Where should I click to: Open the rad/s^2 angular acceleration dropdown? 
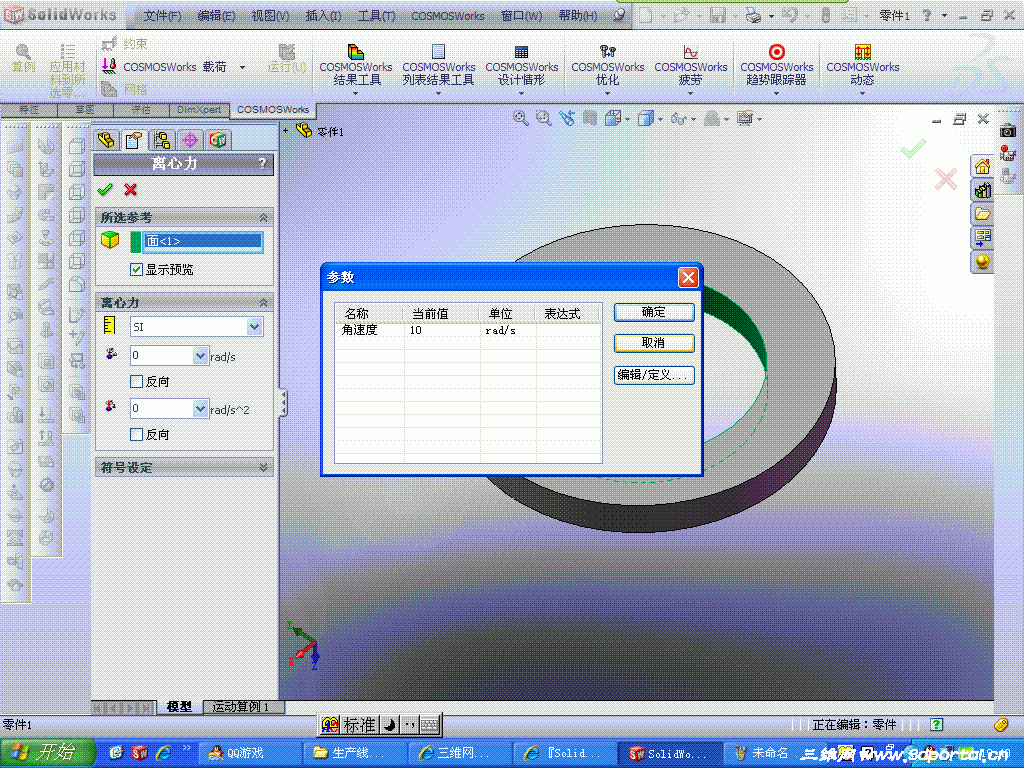click(x=200, y=408)
